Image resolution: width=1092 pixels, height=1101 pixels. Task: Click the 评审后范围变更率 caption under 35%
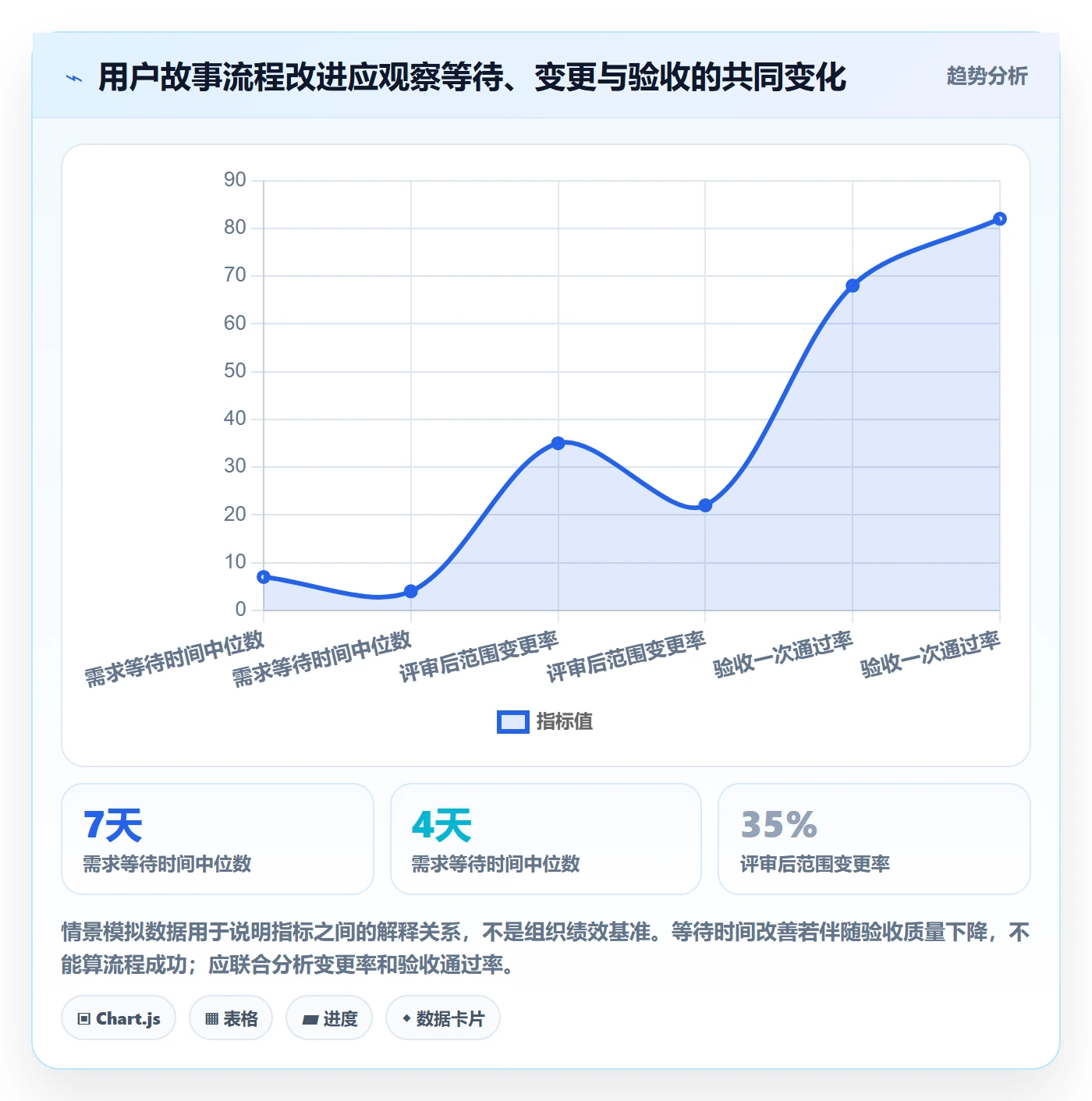pos(815,864)
